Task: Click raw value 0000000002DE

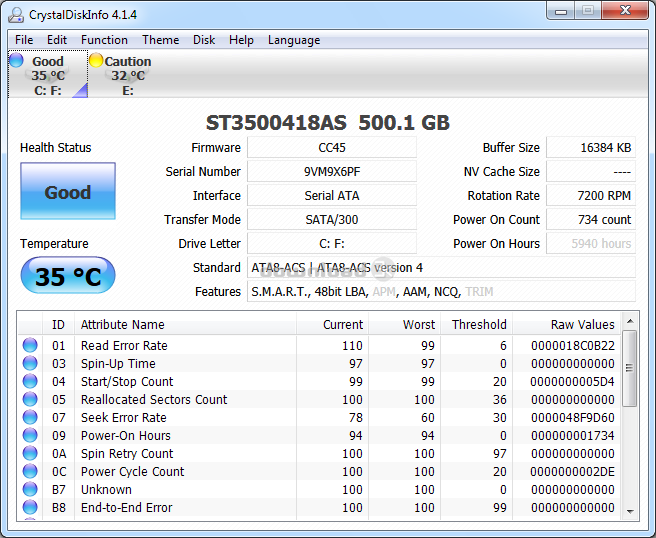Action: click(572, 471)
